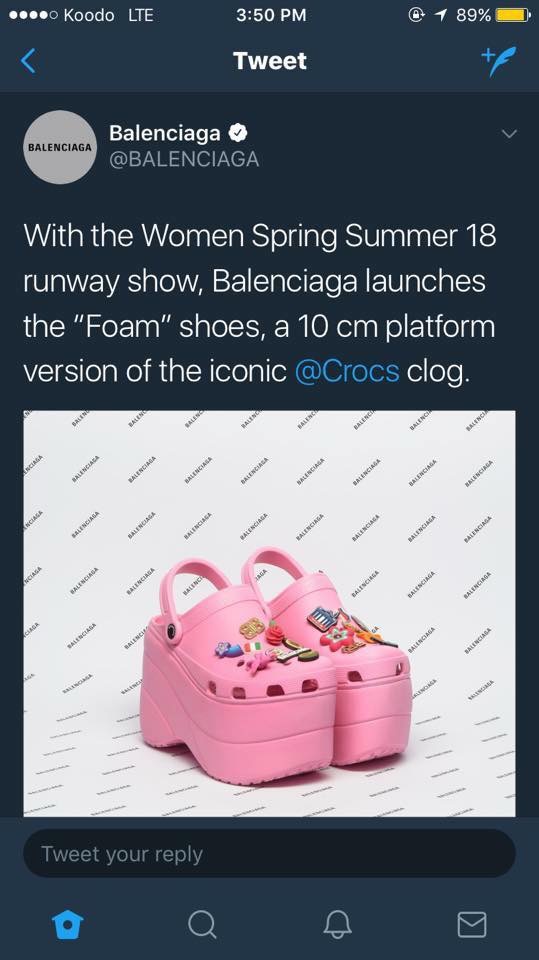Open the Notifications bell tab

(x=337, y=923)
